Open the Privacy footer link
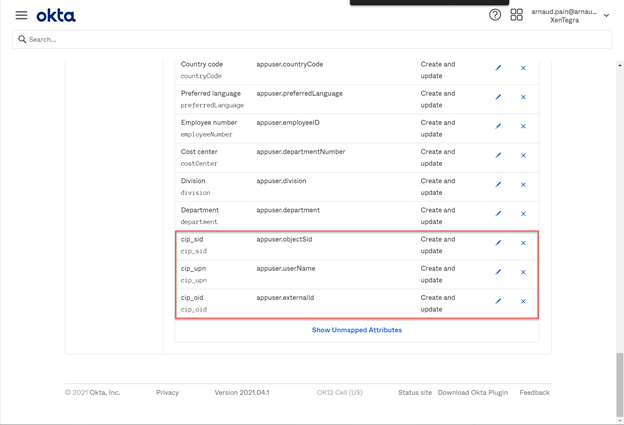624x425 pixels. click(x=167, y=393)
